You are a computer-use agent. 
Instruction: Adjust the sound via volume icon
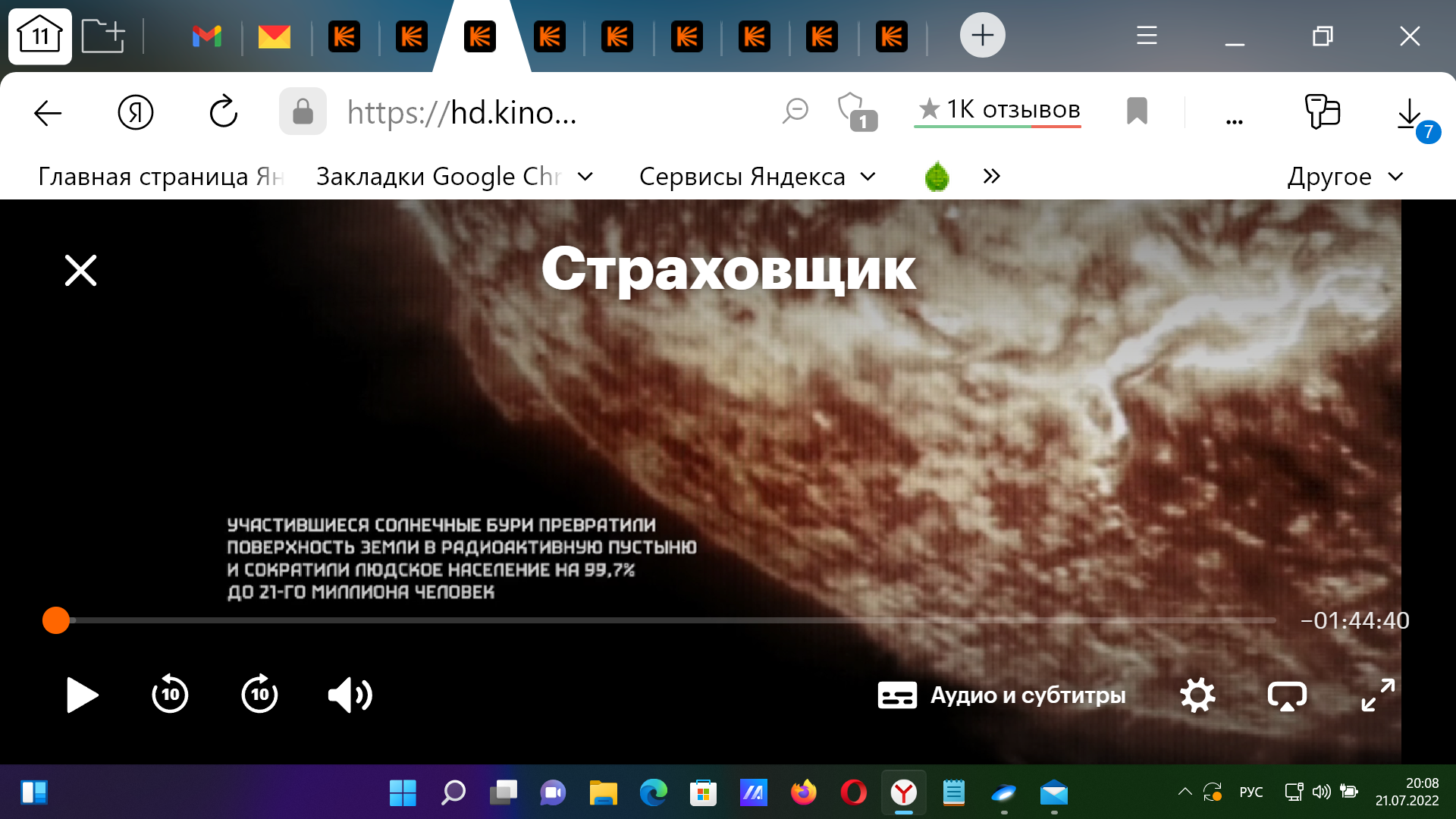click(349, 695)
